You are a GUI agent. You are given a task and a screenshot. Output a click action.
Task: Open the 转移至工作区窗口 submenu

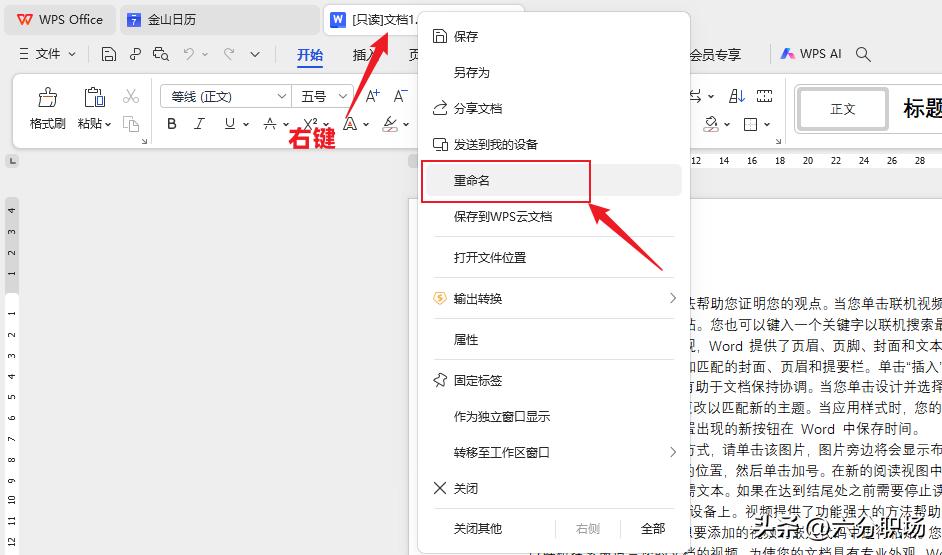coord(554,452)
